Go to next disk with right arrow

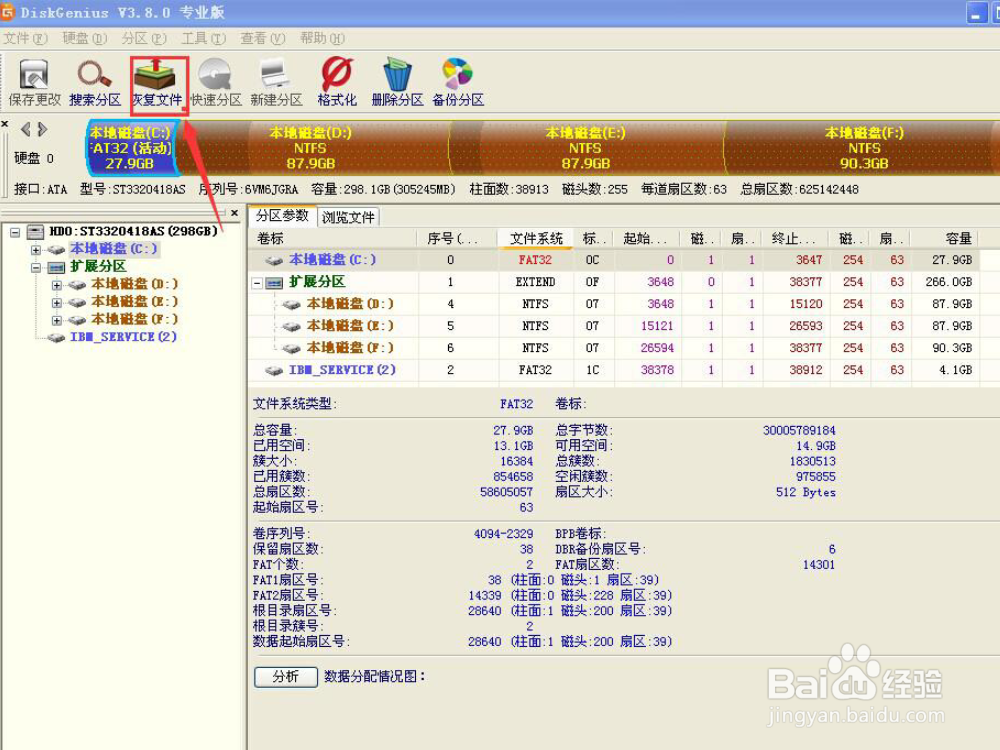click(x=42, y=130)
